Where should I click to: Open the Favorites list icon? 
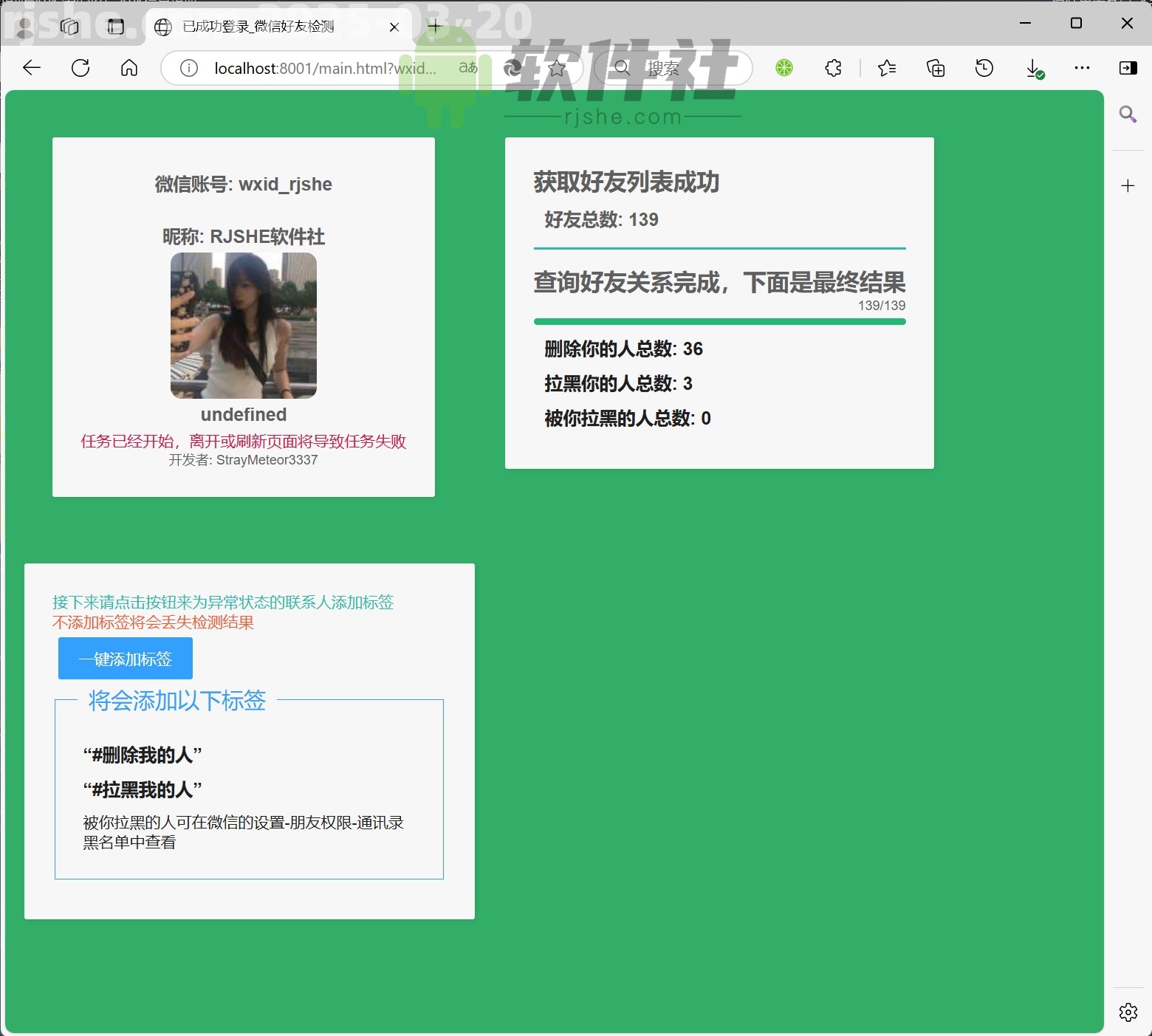887,68
